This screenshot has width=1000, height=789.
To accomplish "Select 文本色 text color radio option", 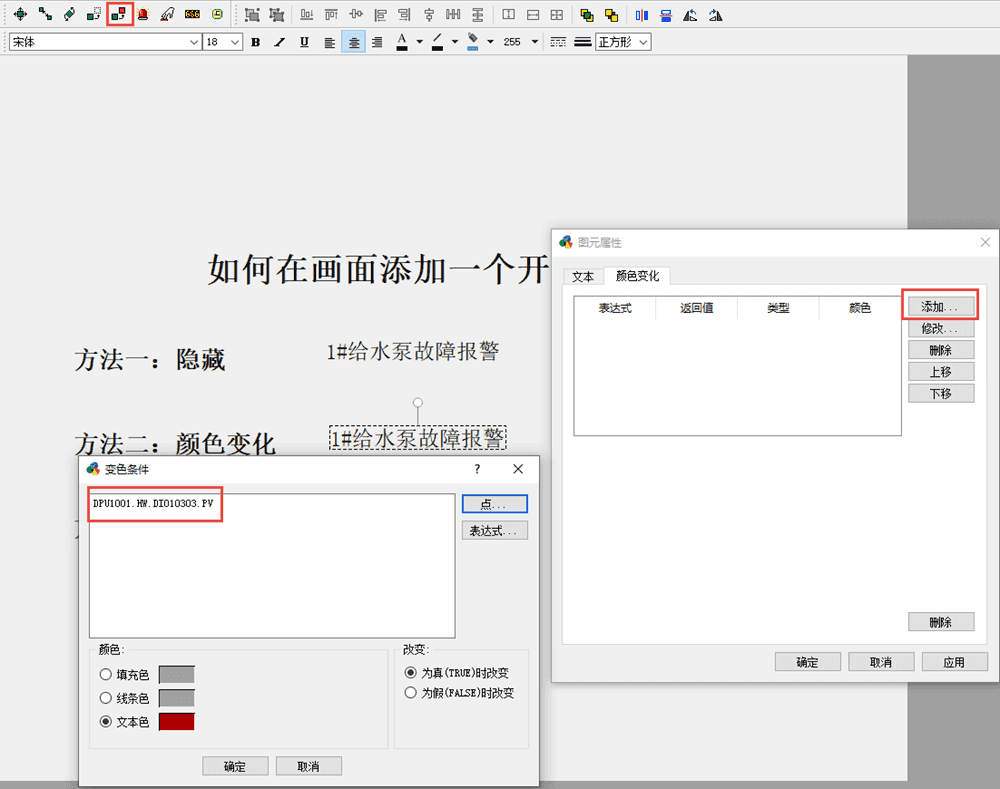I will 106,721.
